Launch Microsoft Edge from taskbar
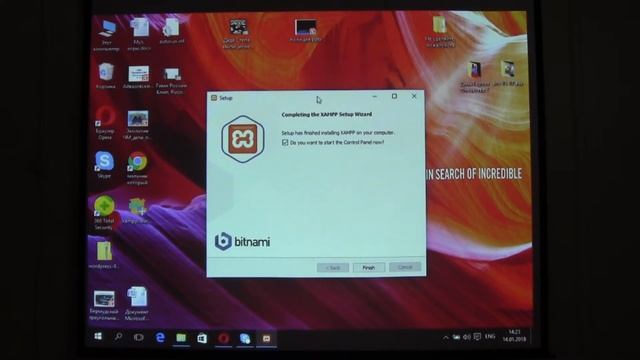 click(160, 338)
